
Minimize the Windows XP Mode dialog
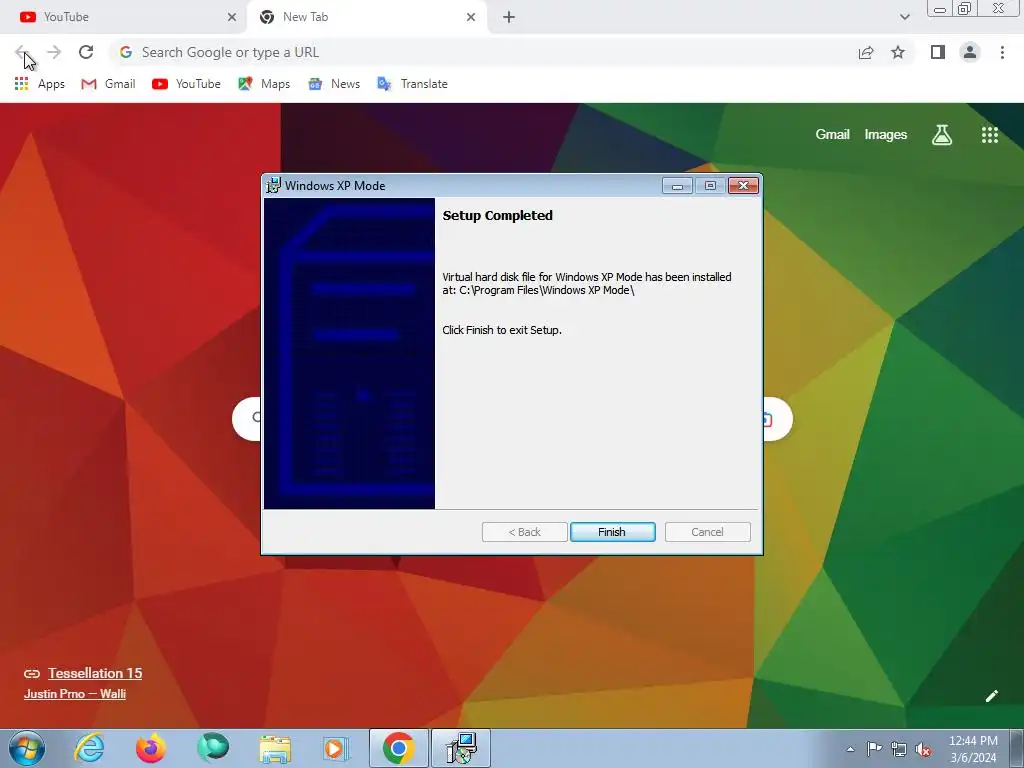pyautogui.click(x=677, y=185)
